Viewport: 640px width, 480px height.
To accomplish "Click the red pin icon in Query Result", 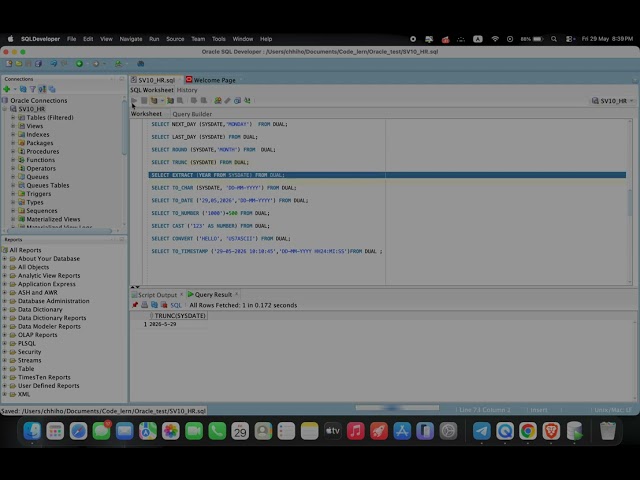I will tap(135, 305).
